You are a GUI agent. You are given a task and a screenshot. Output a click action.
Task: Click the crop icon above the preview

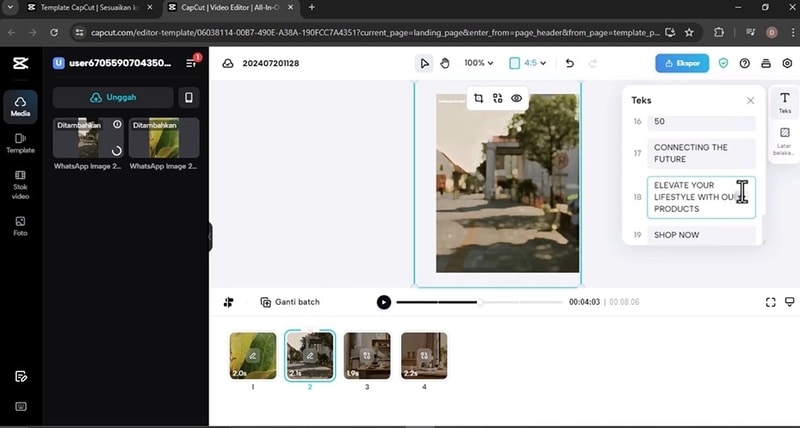coord(479,98)
